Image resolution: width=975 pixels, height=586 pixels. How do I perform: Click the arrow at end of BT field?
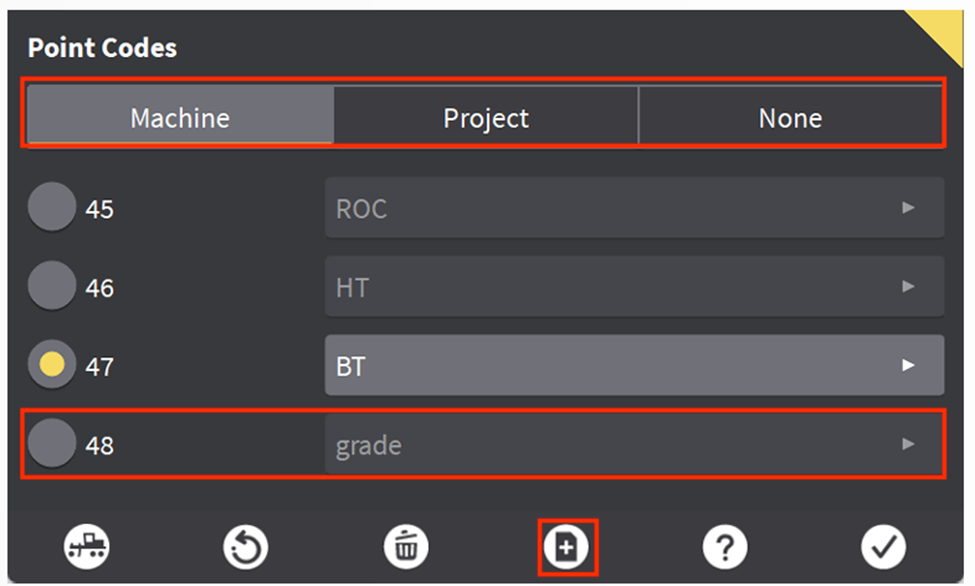[908, 366]
